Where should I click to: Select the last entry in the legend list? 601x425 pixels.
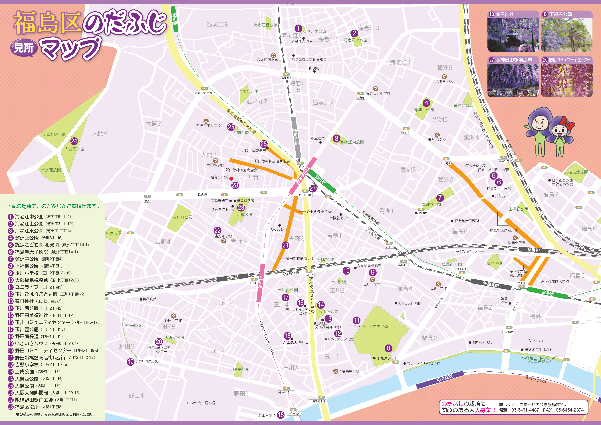click(x=42, y=407)
